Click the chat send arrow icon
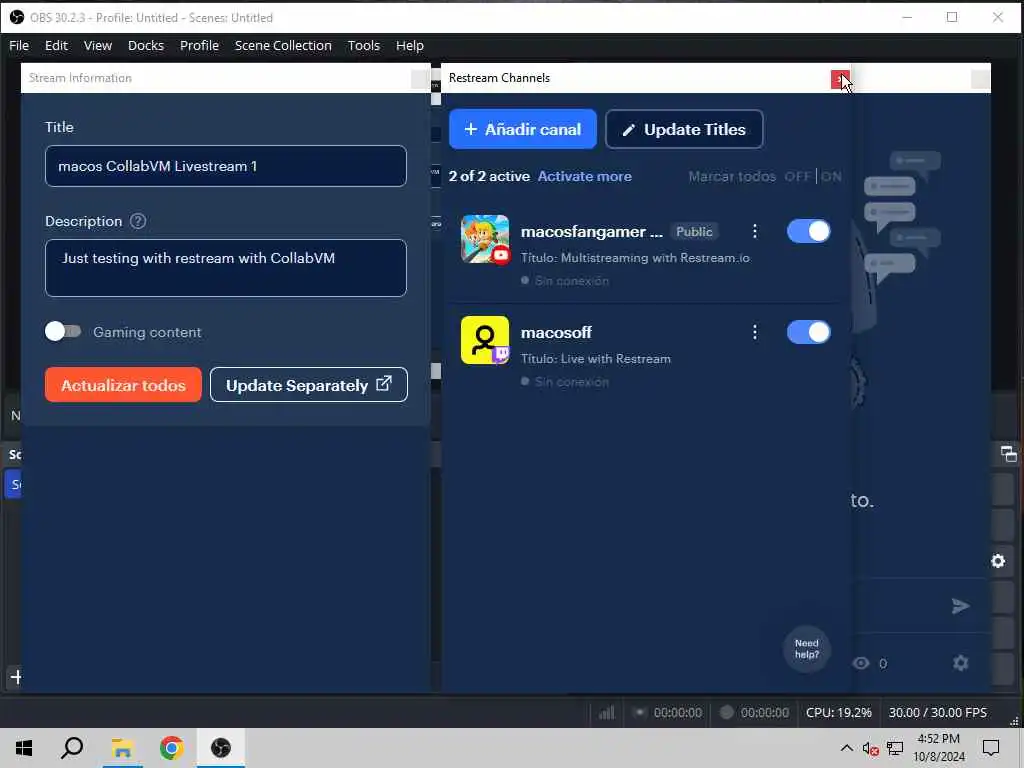1024x768 pixels. point(960,606)
